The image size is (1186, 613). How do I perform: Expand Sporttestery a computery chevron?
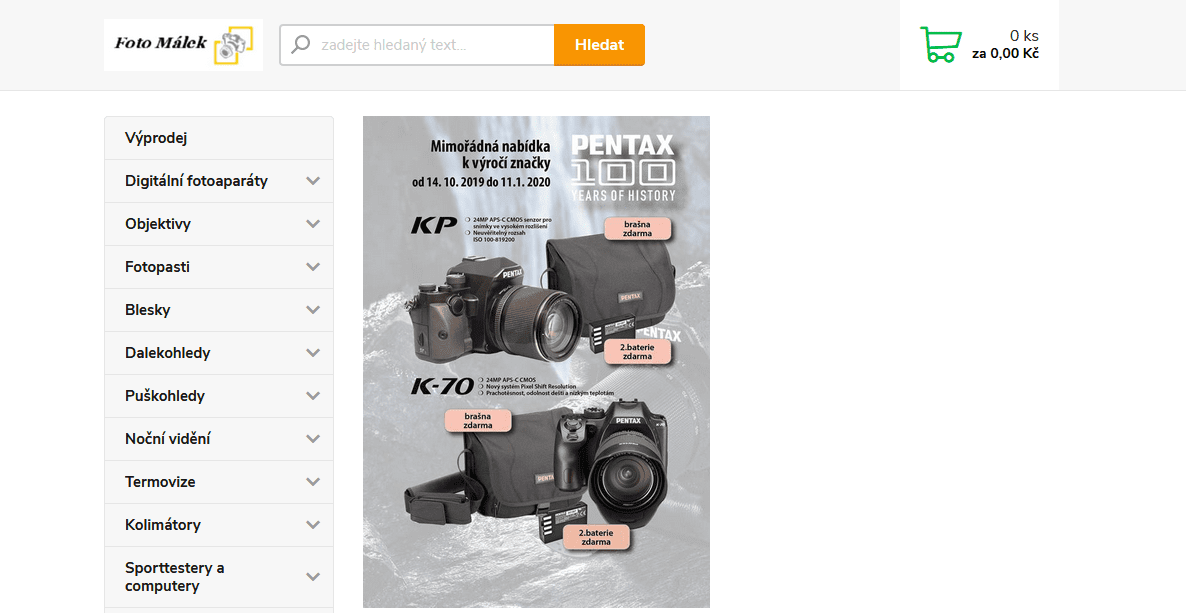point(313,577)
